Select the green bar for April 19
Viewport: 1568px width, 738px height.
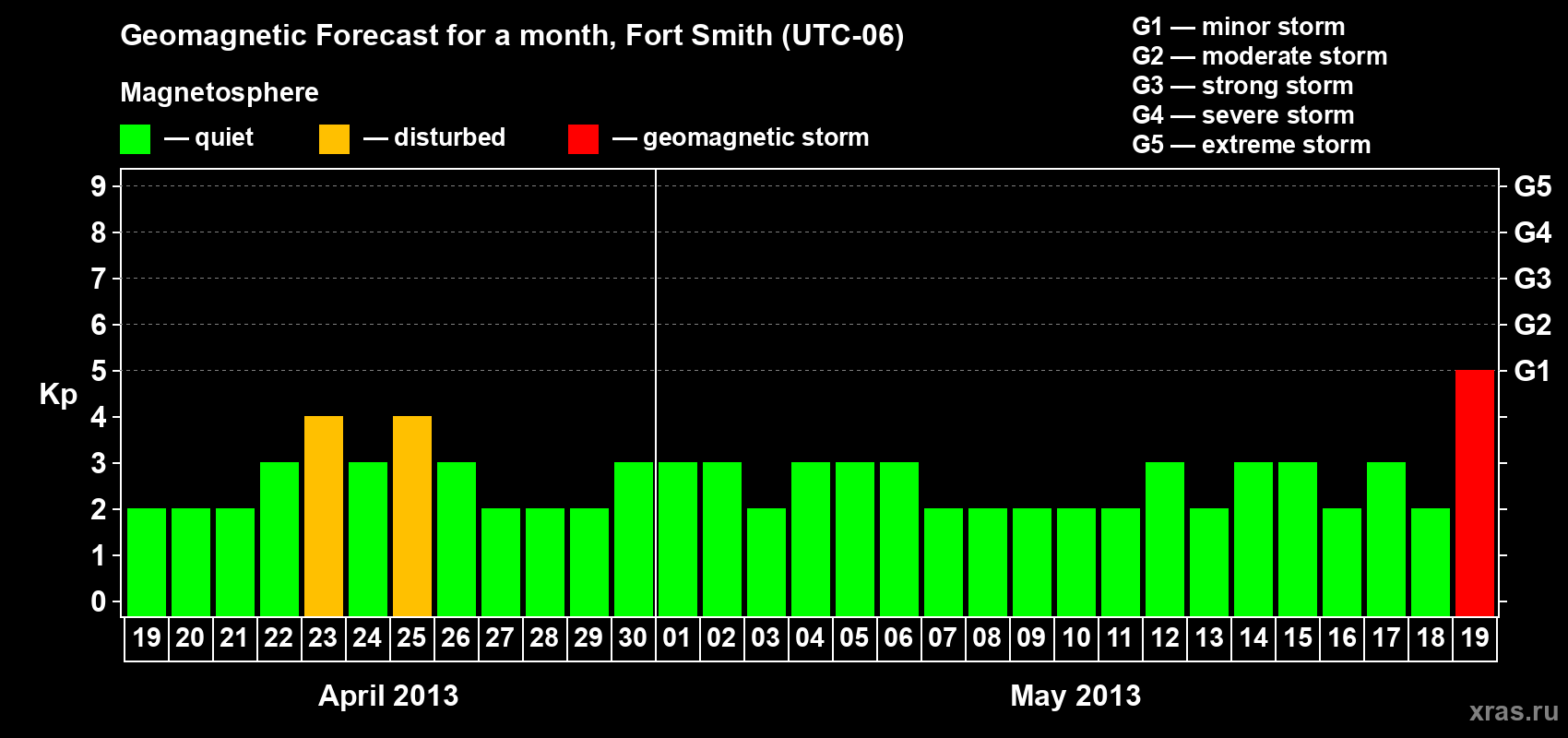(x=147, y=562)
